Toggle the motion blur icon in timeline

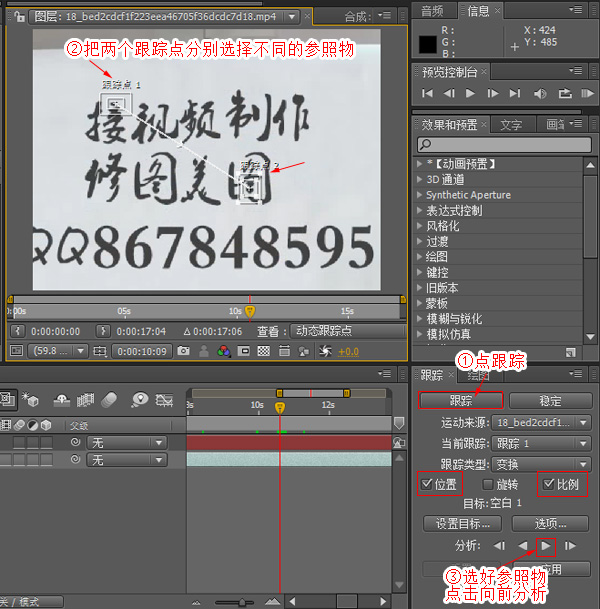pyautogui.click(x=109, y=400)
